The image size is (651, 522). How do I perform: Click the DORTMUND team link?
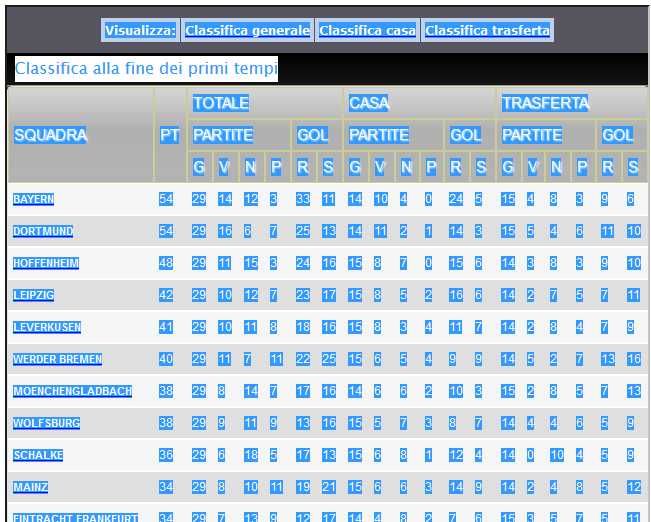point(43,231)
